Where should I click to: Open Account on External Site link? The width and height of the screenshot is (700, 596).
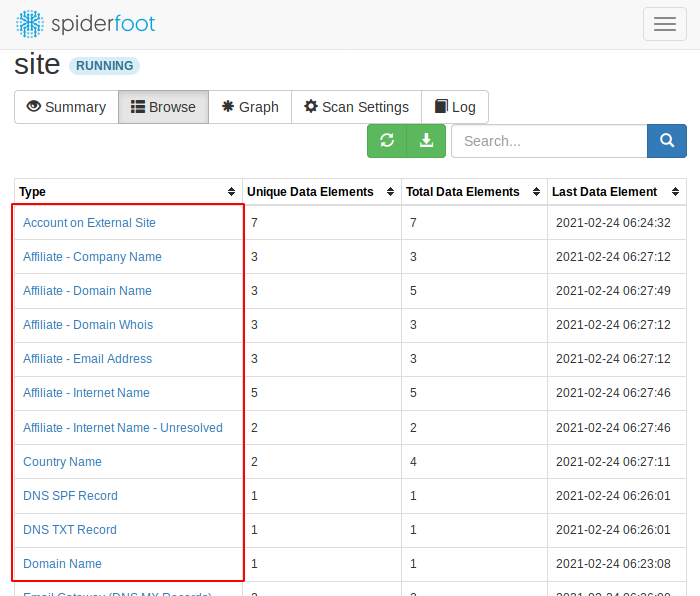point(89,223)
